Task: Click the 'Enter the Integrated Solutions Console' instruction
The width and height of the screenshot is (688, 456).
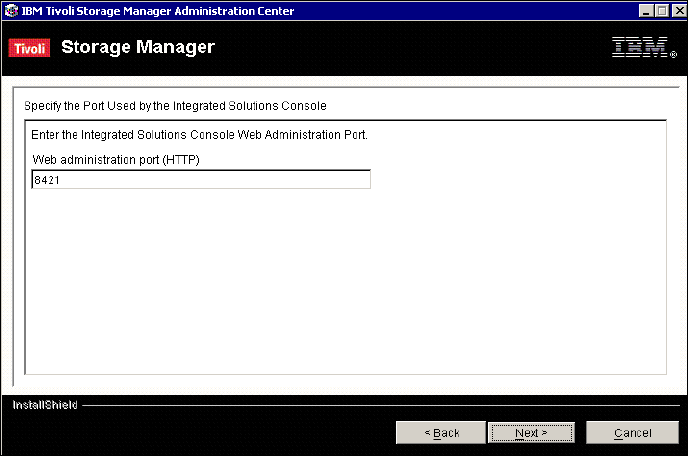Action: pyautogui.click(x=199, y=135)
